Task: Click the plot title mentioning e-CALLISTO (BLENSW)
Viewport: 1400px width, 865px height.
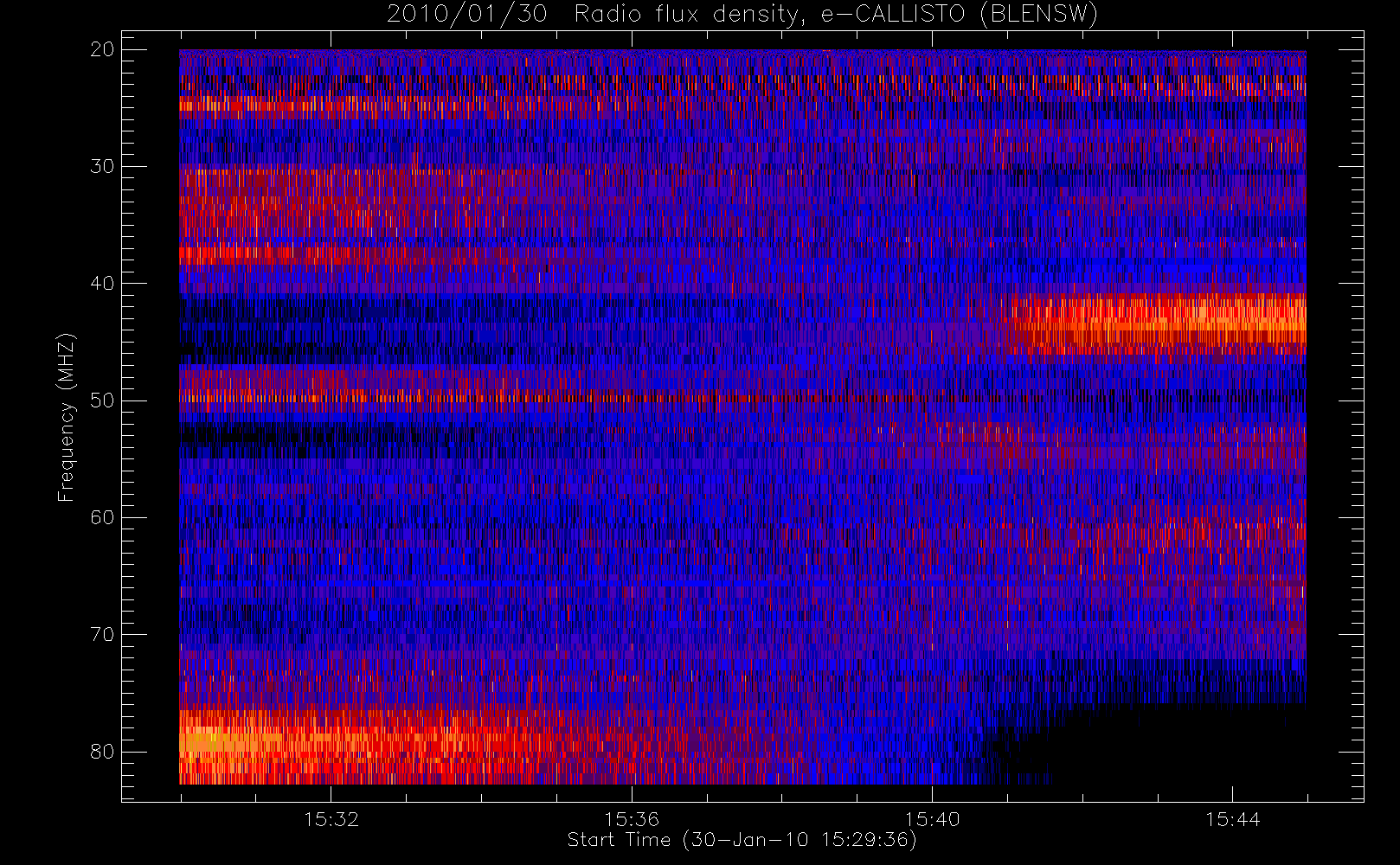Action: pyautogui.click(x=742, y=15)
